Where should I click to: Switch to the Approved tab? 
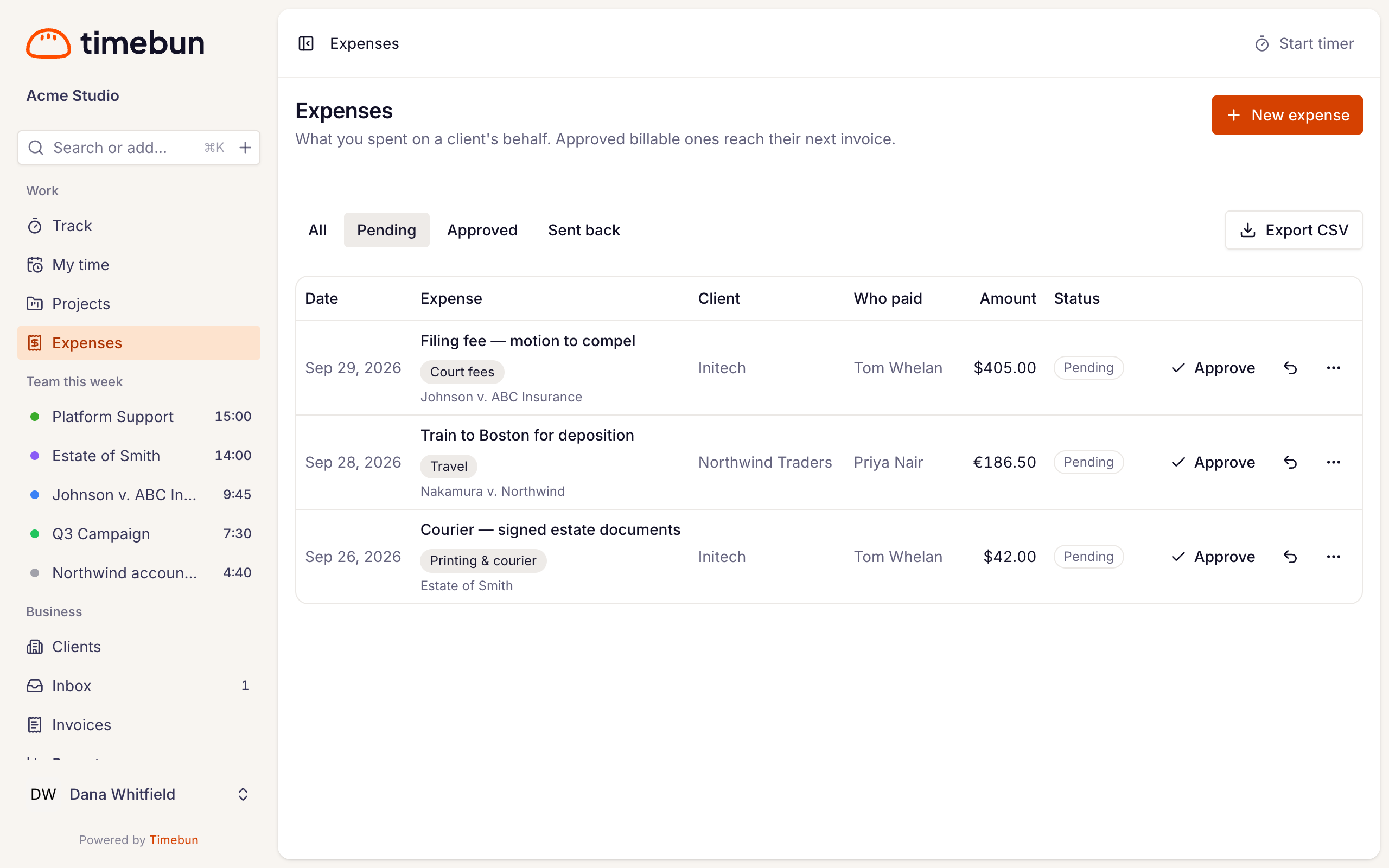click(482, 230)
